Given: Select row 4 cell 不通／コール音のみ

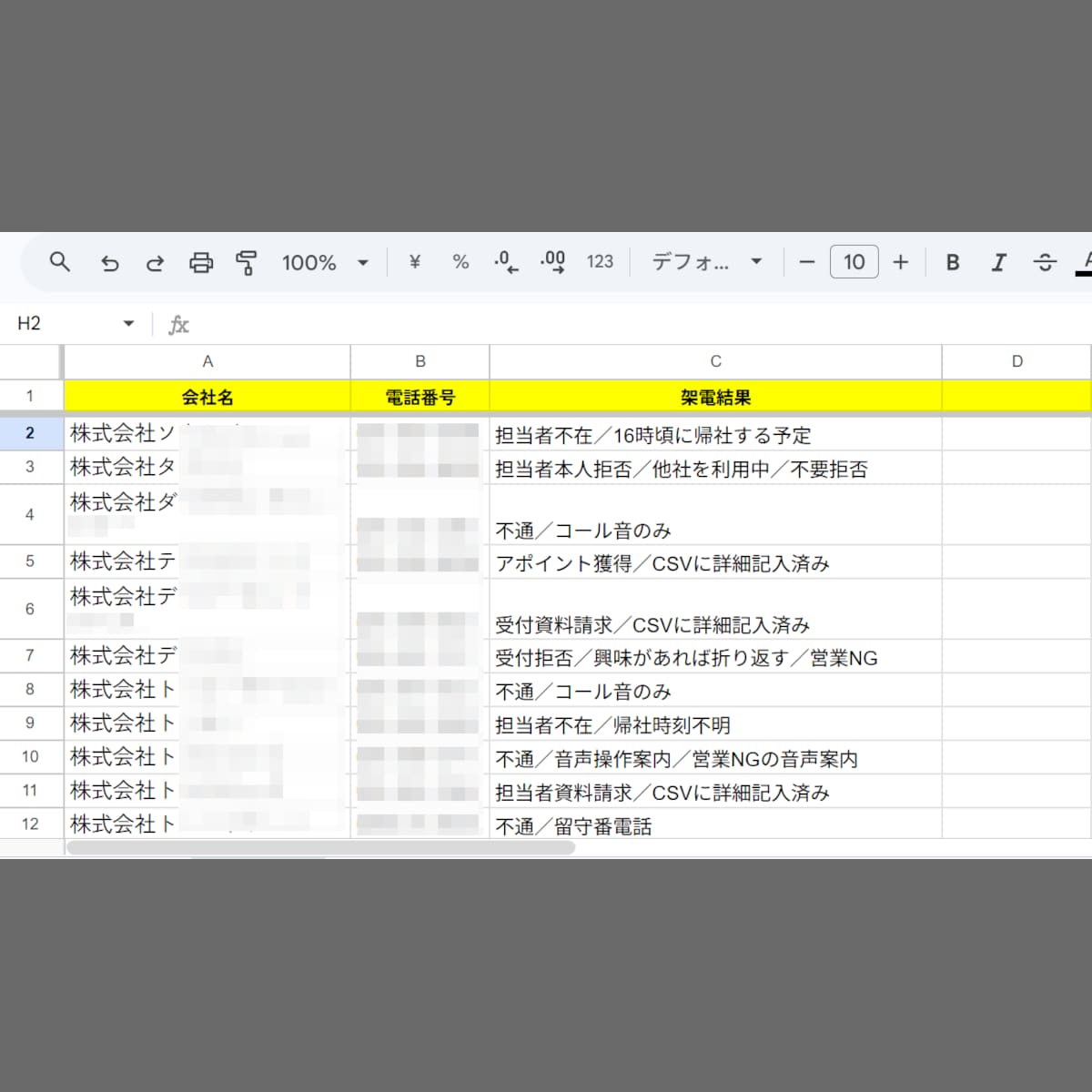Looking at the screenshot, I should point(716,515).
